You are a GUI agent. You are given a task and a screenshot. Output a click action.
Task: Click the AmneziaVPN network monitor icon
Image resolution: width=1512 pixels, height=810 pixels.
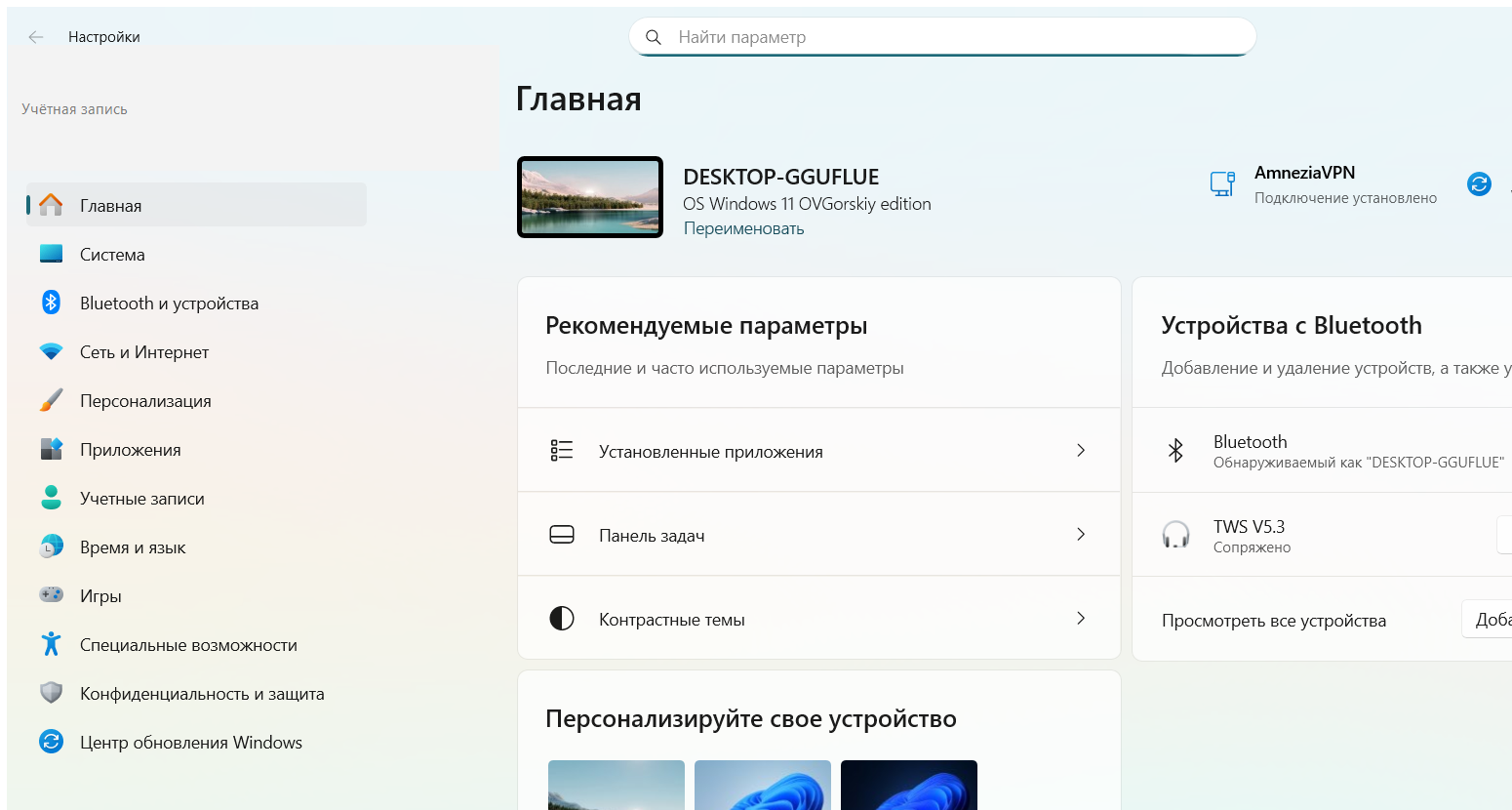pyautogui.click(x=1222, y=183)
